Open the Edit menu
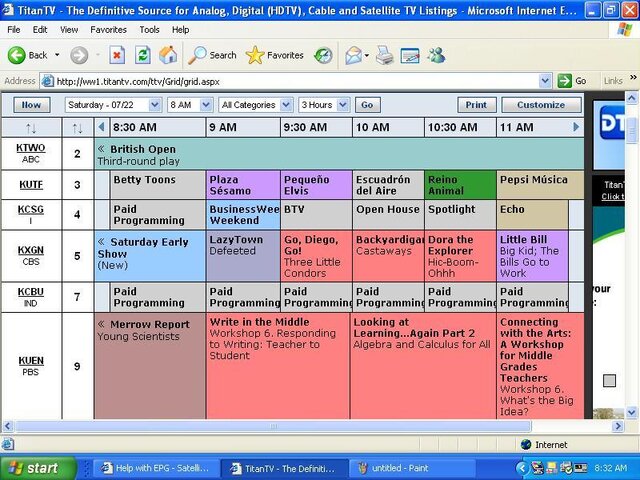Image resolution: width=640 pixels, height=480 pixels. (40, 30)
